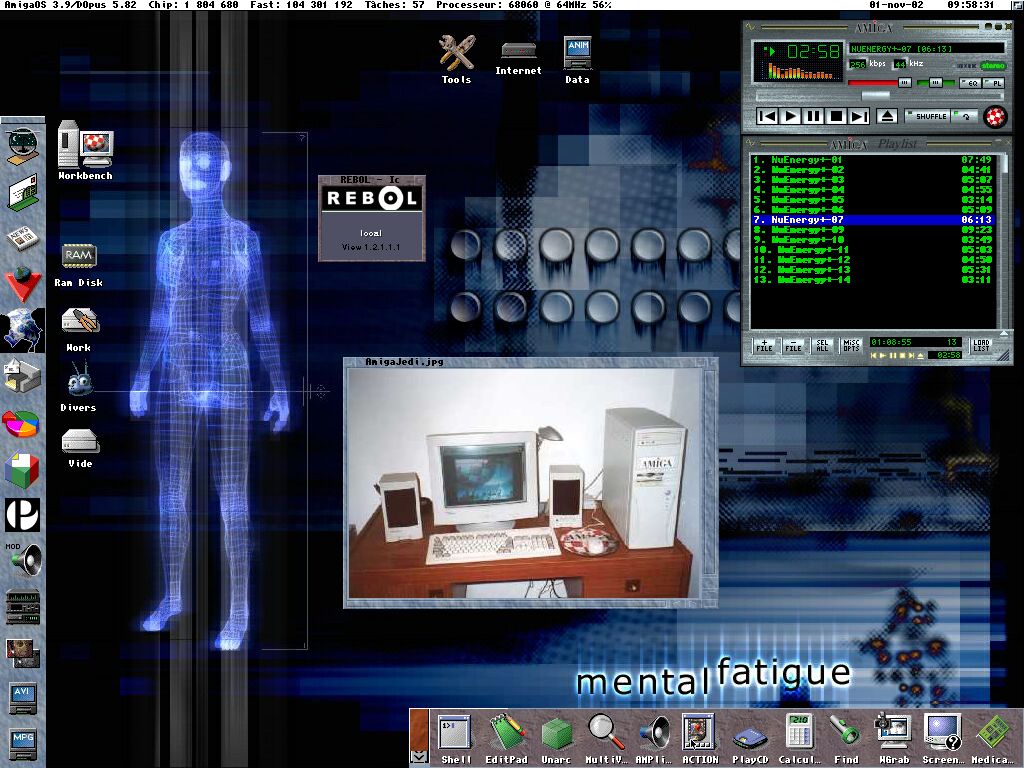Screen dimensions: 1024x768
Task: Click the newspaper NEWS icon in left dock
Action: (x=22, y=238)
